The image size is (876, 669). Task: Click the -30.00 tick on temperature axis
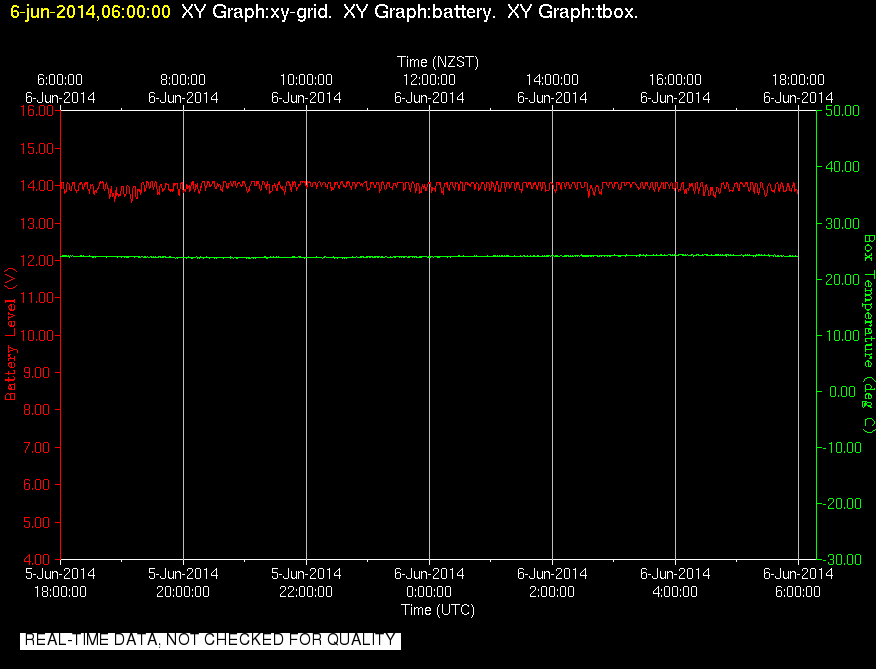pyautogui.click(x=840, y=559)
